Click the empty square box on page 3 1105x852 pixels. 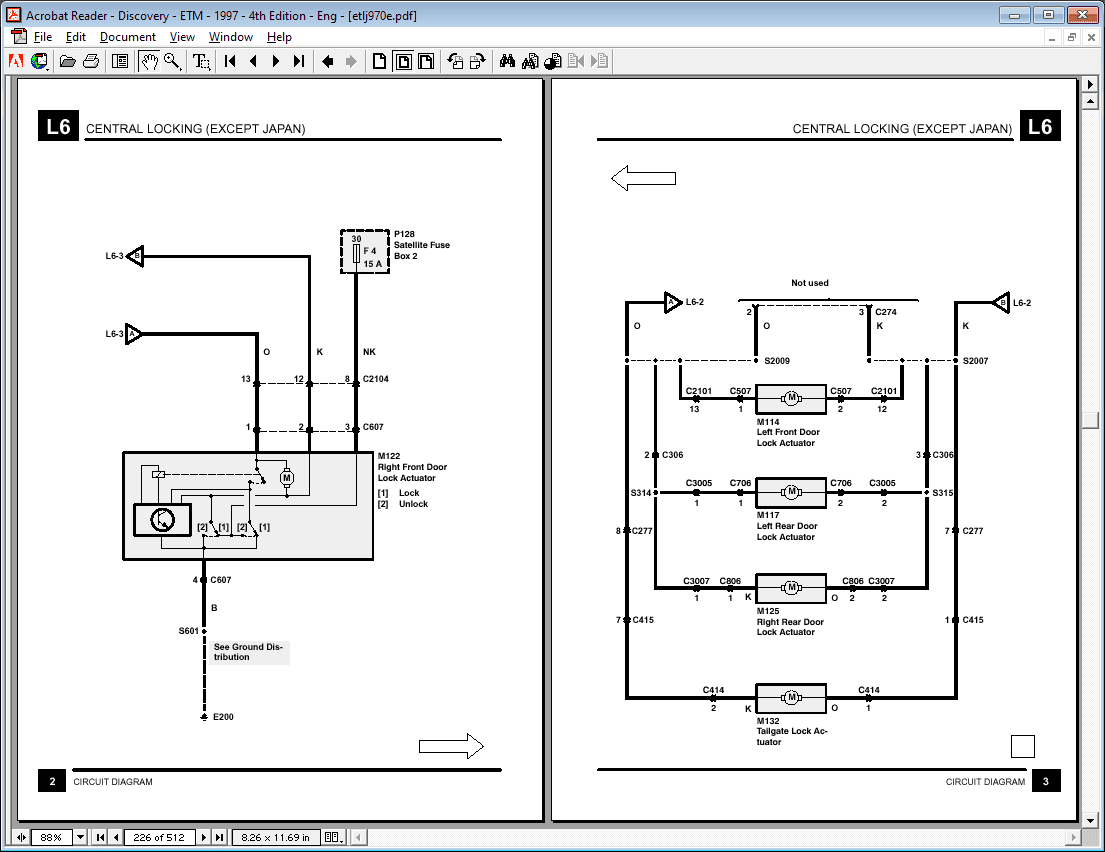pyautogui.click(x=1023, y=746)
